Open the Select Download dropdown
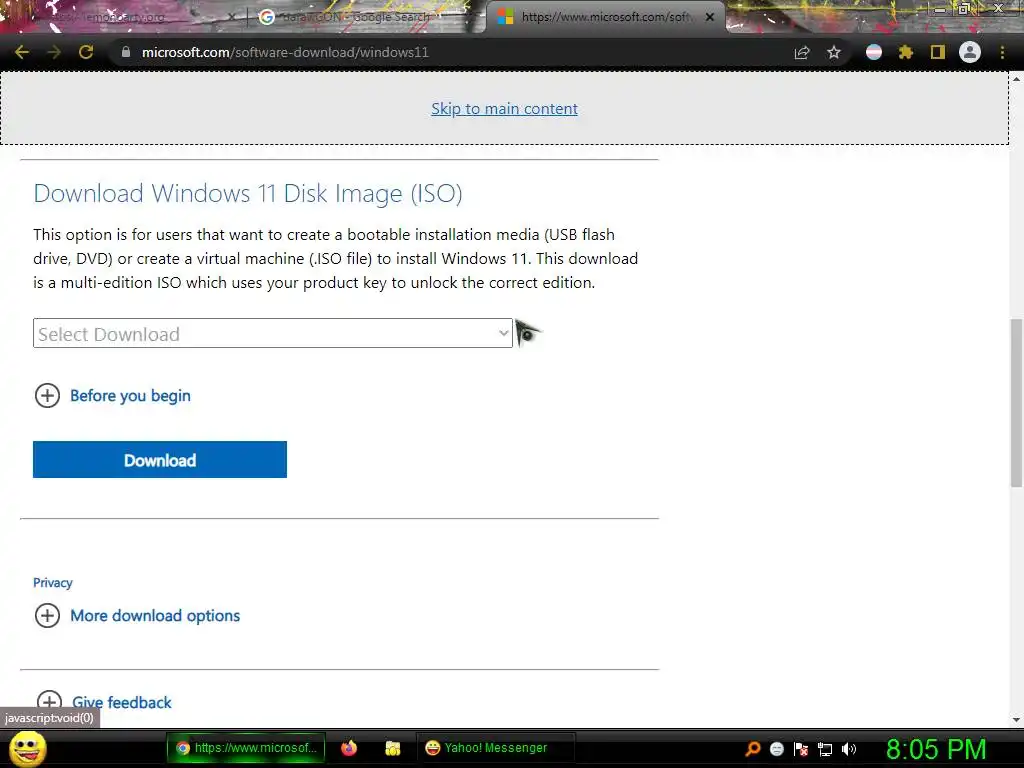 coord(272,334)
